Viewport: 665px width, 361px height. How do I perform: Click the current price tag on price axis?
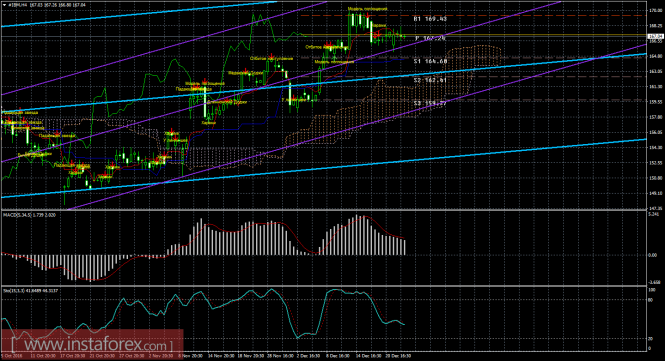656,36
